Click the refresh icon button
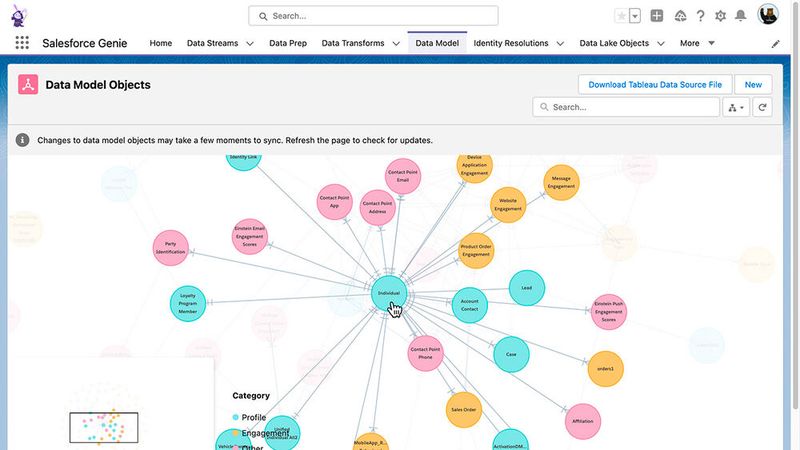This screenshot has width=800, height=450. [762, 107]
